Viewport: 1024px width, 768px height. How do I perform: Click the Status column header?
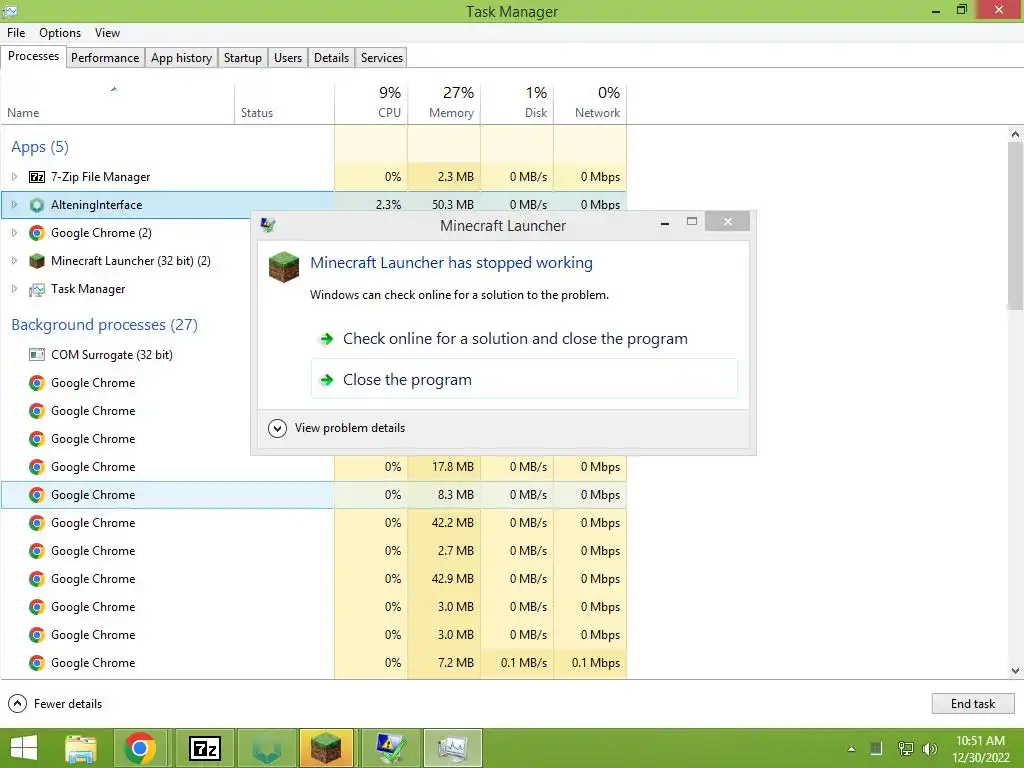click(284, 104)
